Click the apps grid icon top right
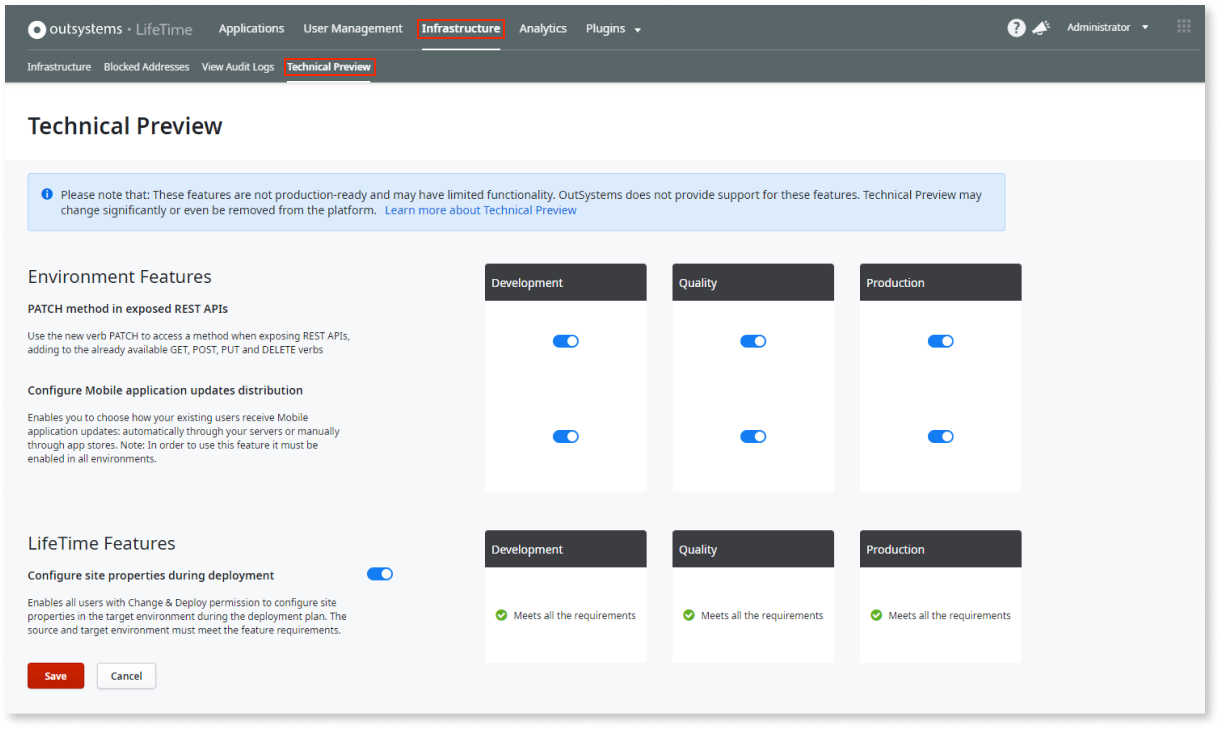The height and width of the screenshot is (729, 1220). pos(1183,26)
